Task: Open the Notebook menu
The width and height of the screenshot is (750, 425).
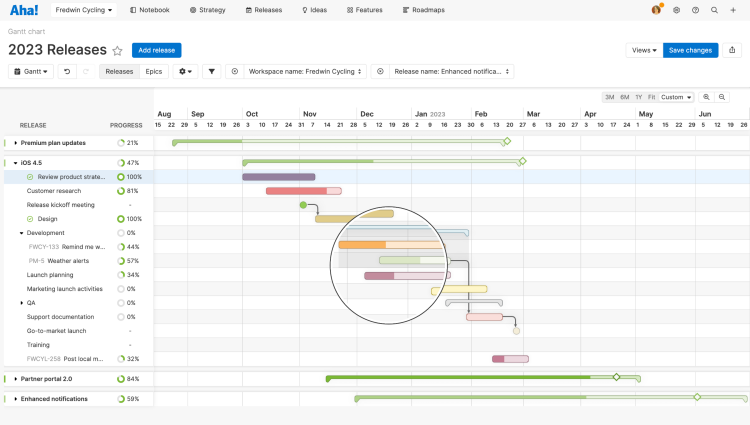Action: coord(150,10)
